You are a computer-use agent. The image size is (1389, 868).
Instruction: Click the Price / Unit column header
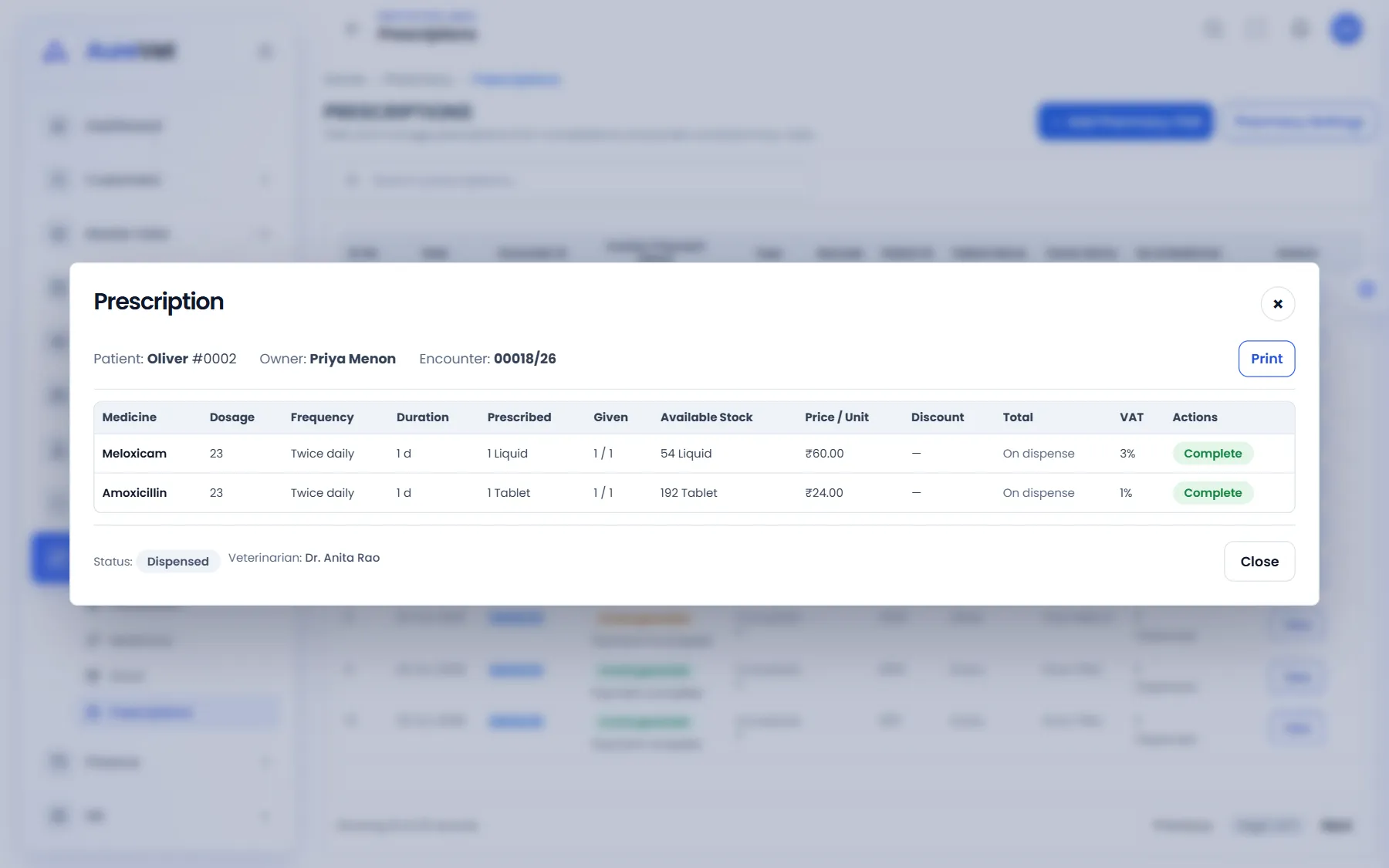[836, 417]
